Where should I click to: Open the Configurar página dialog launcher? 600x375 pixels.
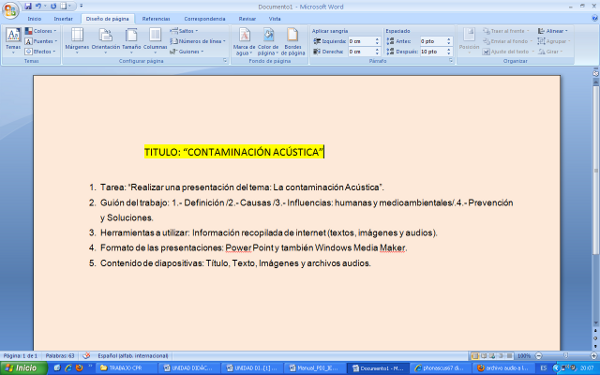pos(225,61)
